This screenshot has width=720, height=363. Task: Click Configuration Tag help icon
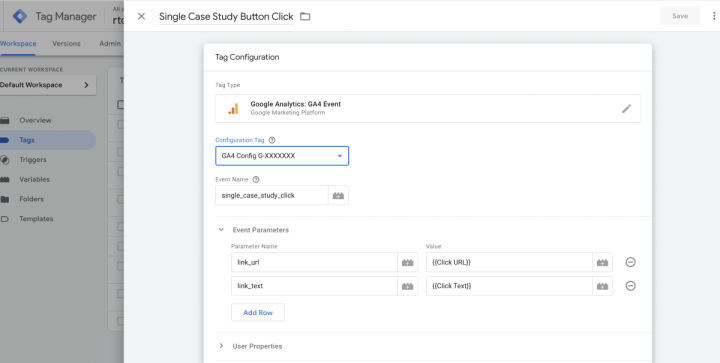pyautogui.click(x=272, y=140)
